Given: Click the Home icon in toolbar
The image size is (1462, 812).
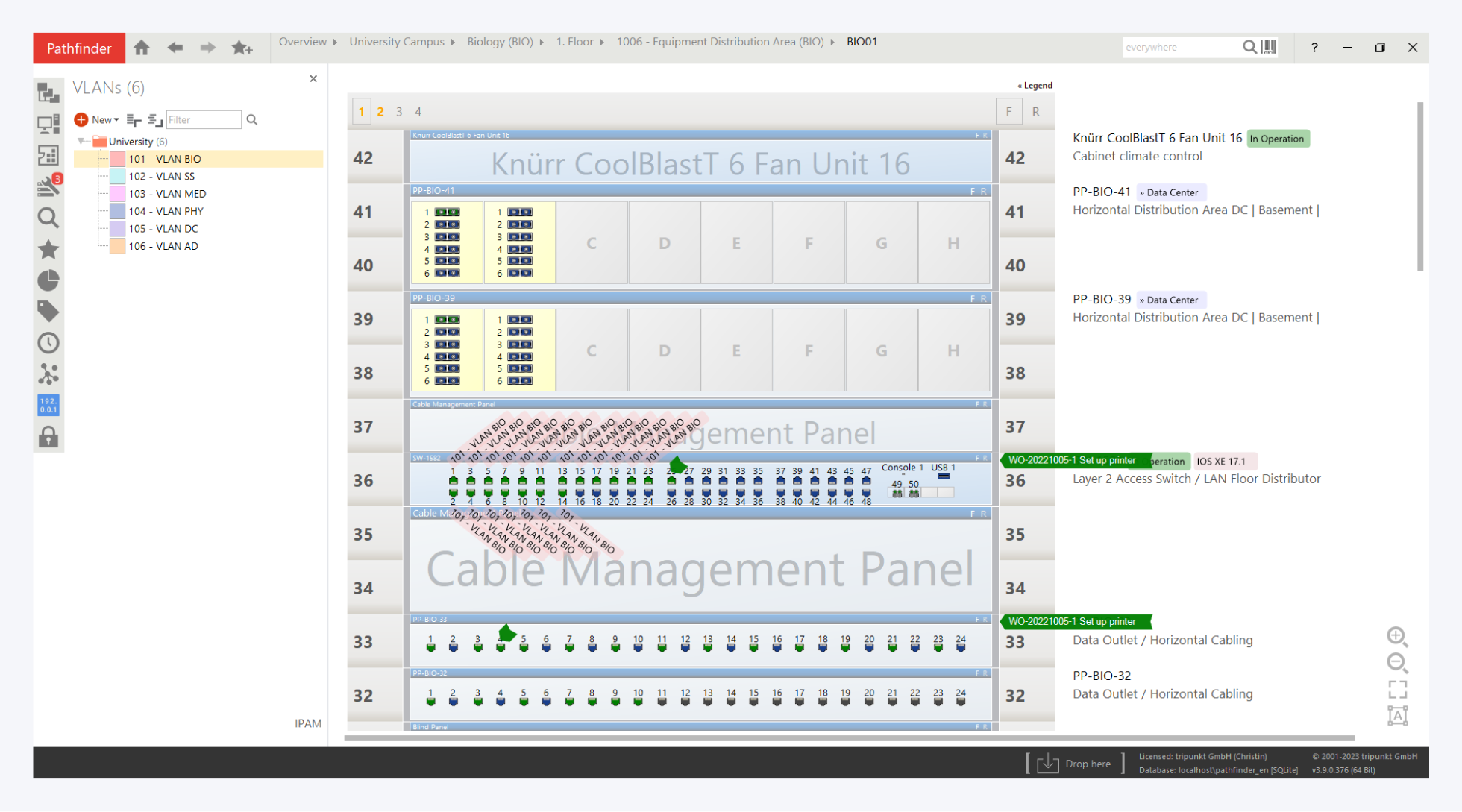Looking at the screenshot, I should click(x=141, y=48).
